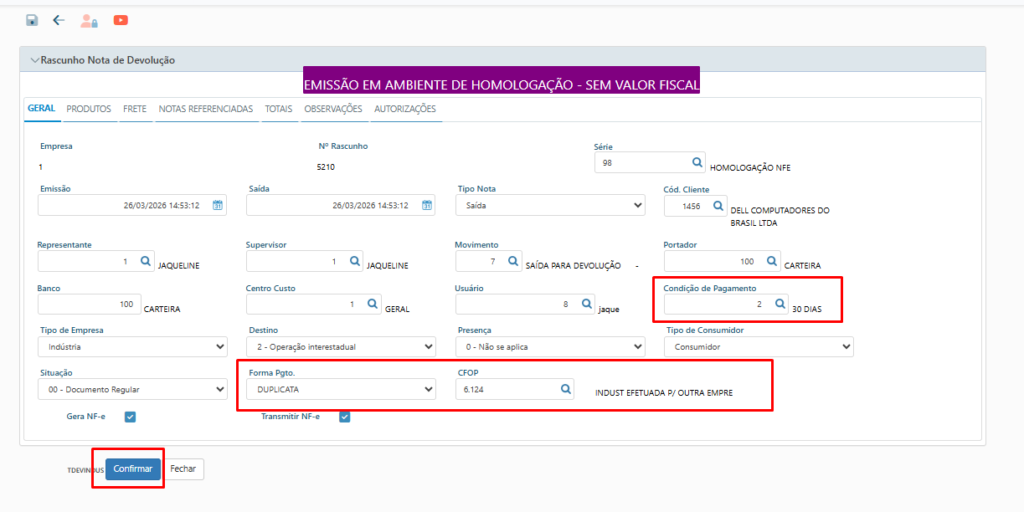Toggle the Gera NF-e checkbox

tap(130, 417)
